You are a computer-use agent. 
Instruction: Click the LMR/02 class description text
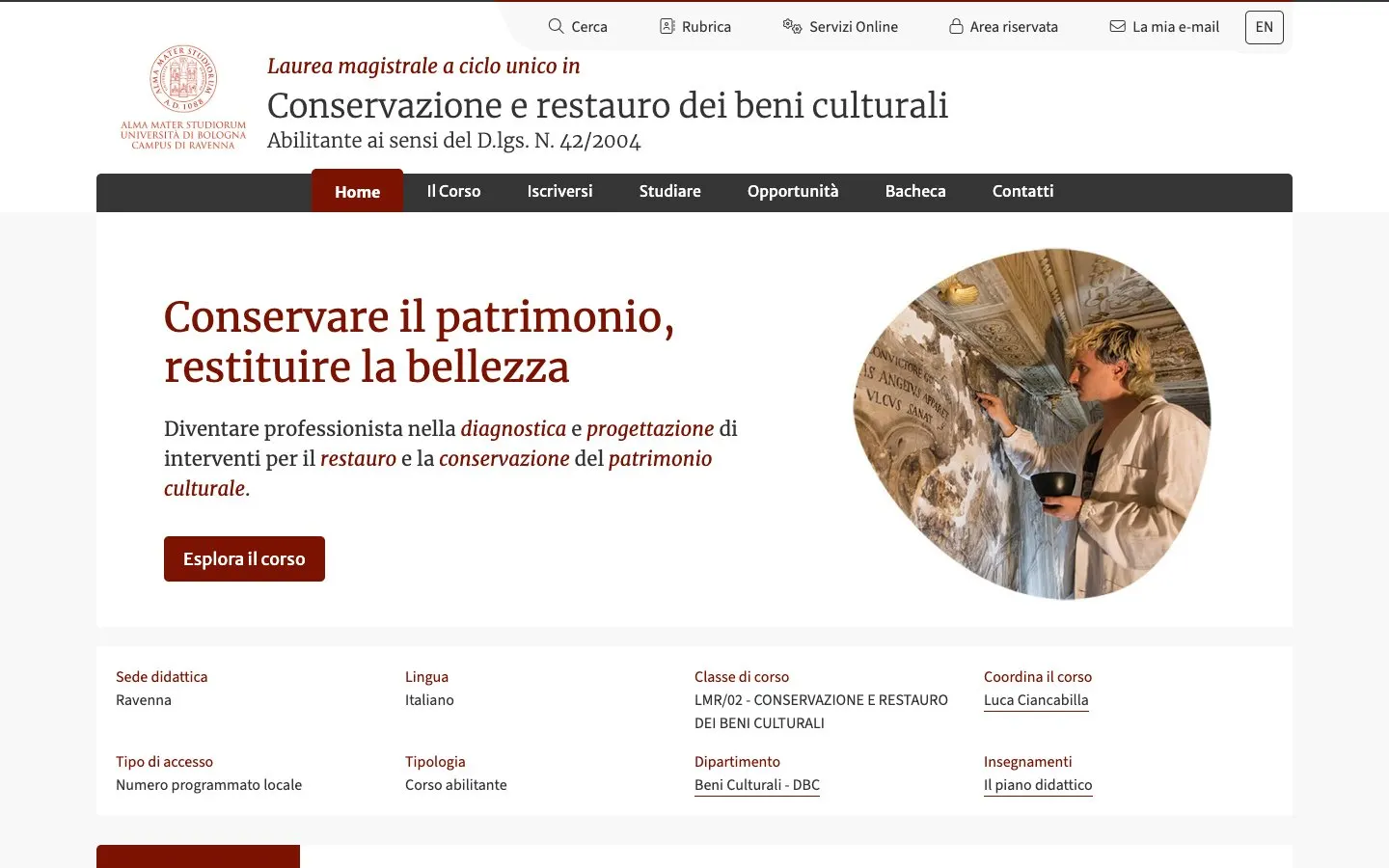pyautogui.click(x=821, y=712)
